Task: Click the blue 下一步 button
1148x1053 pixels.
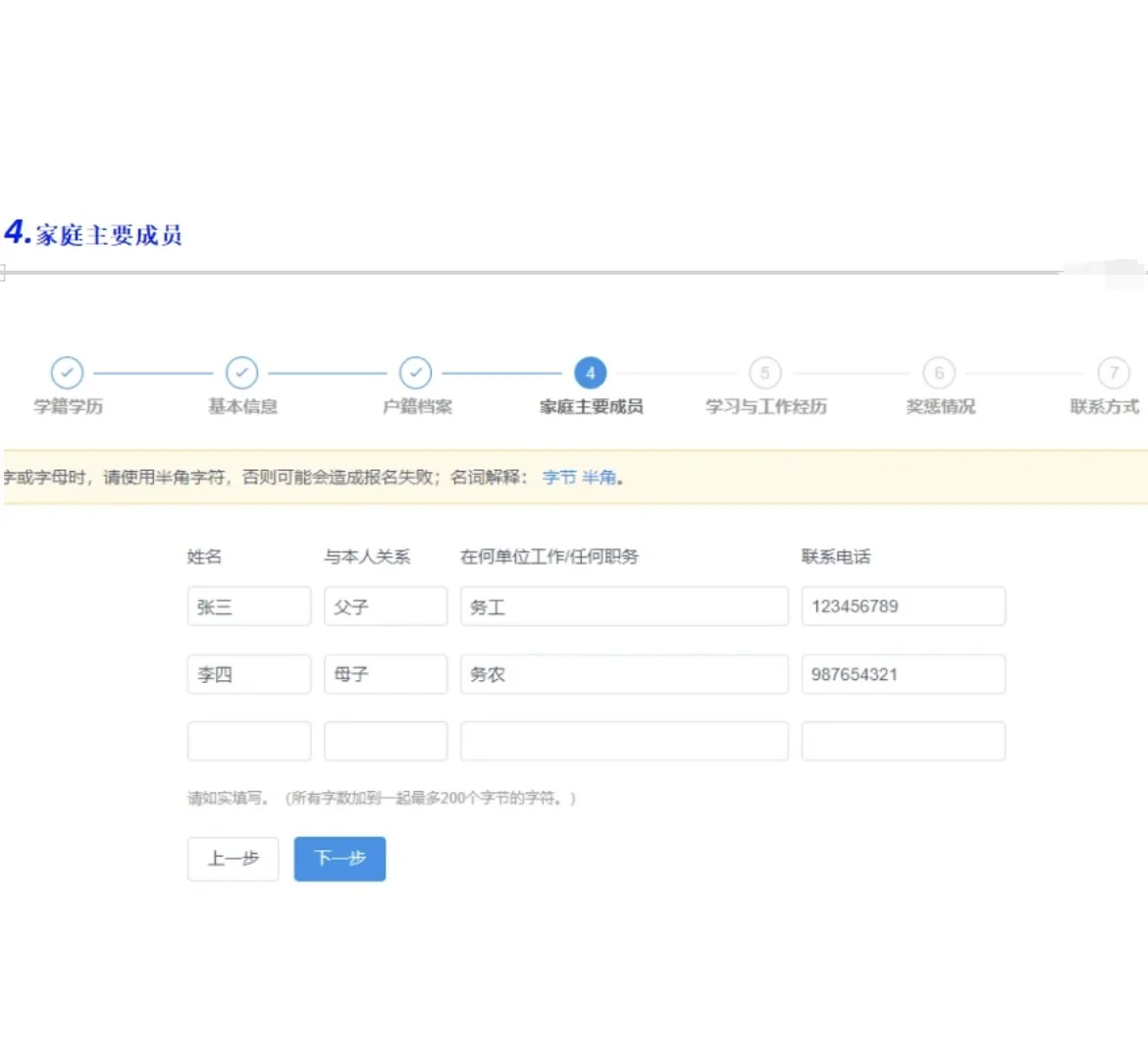Action: point(339,858)
